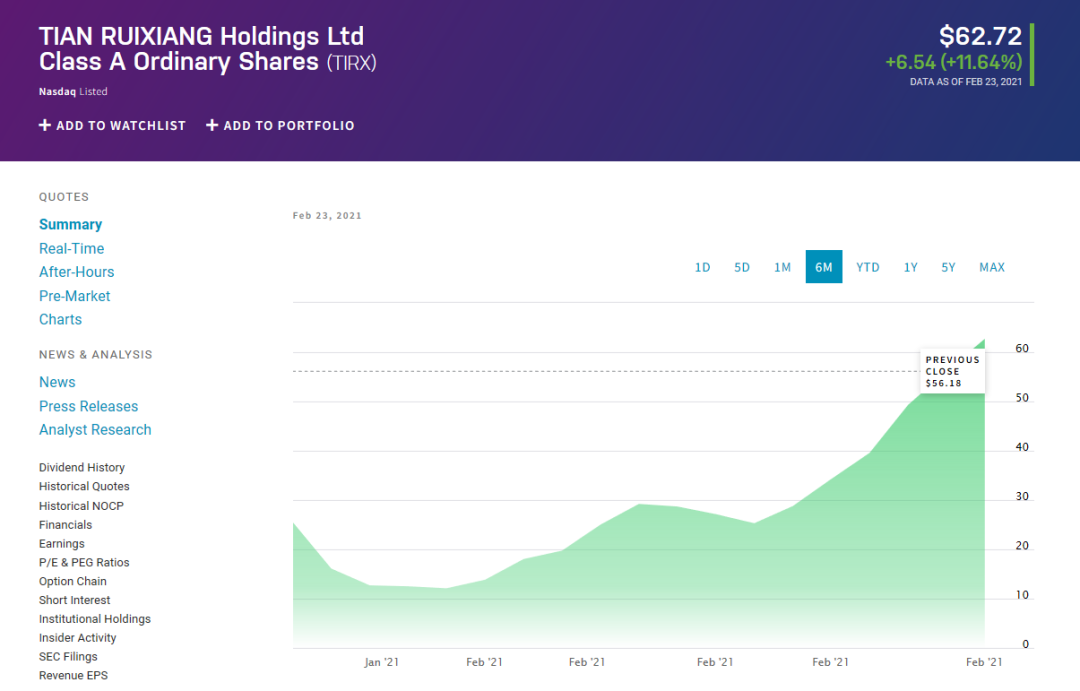Open Historical NOCP
This screenshot has width=1080, height=691.
[x=81, y=506]
